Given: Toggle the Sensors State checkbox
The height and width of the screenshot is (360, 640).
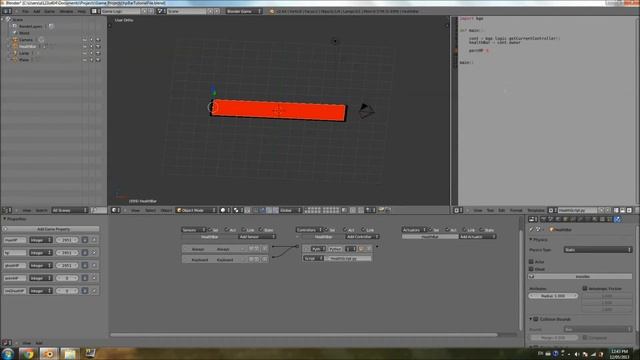Looking at the screenshot, I should coord(266,230).
